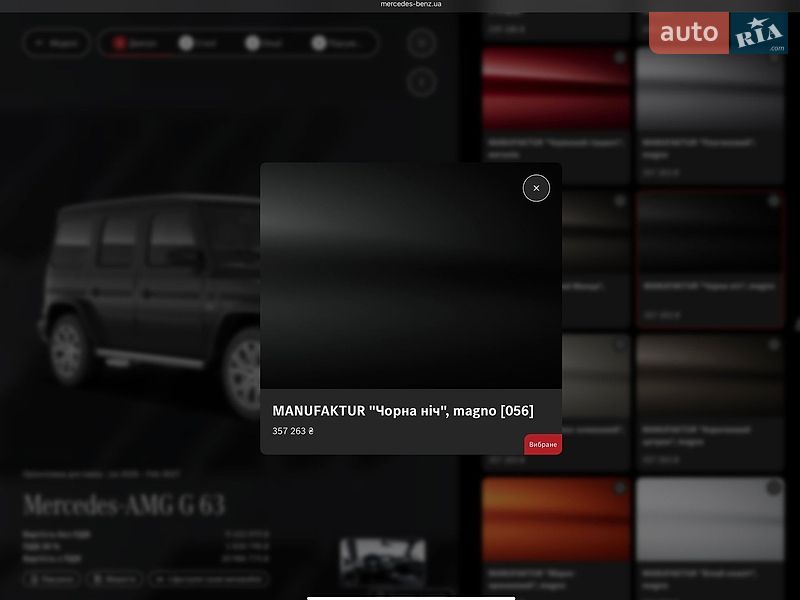Image resolution: width=800 pixels, height=600 pixels.
Task: Open the interior view thumbnail
Action: coord(383,563)
